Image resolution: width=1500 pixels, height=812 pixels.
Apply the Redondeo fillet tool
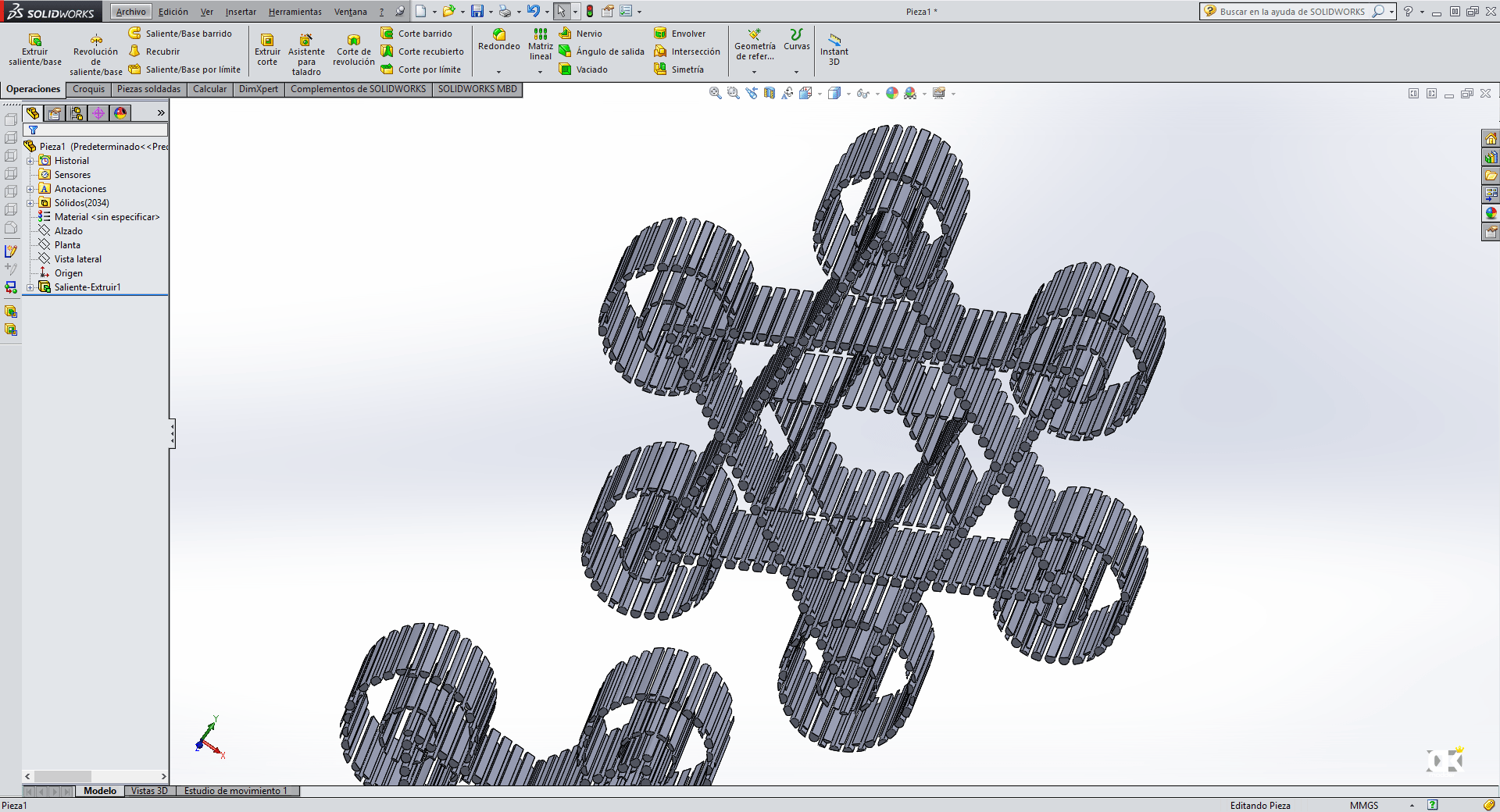pyautogui.click(x=498, y=40)
